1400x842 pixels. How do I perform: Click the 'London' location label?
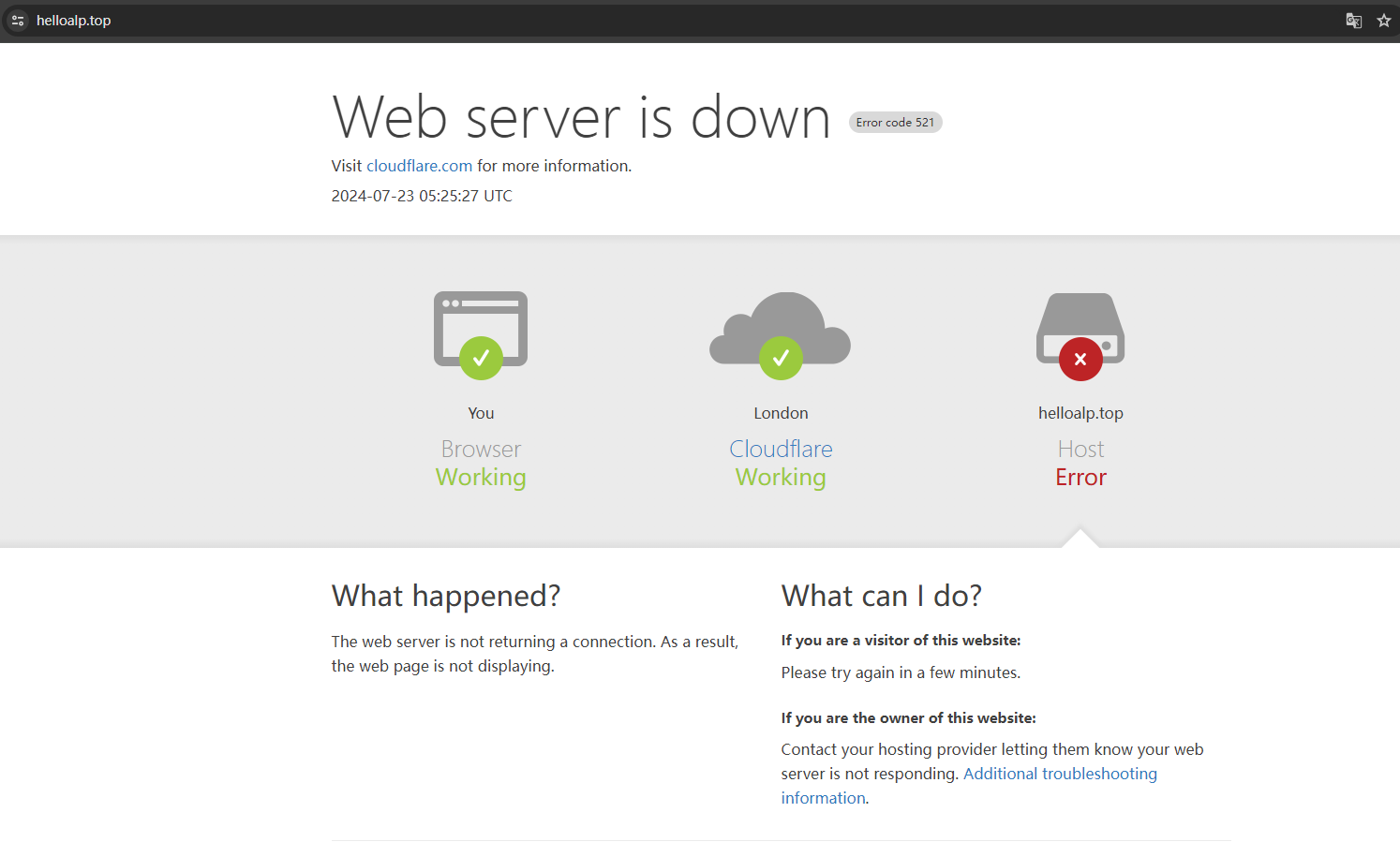pos(781,413)
